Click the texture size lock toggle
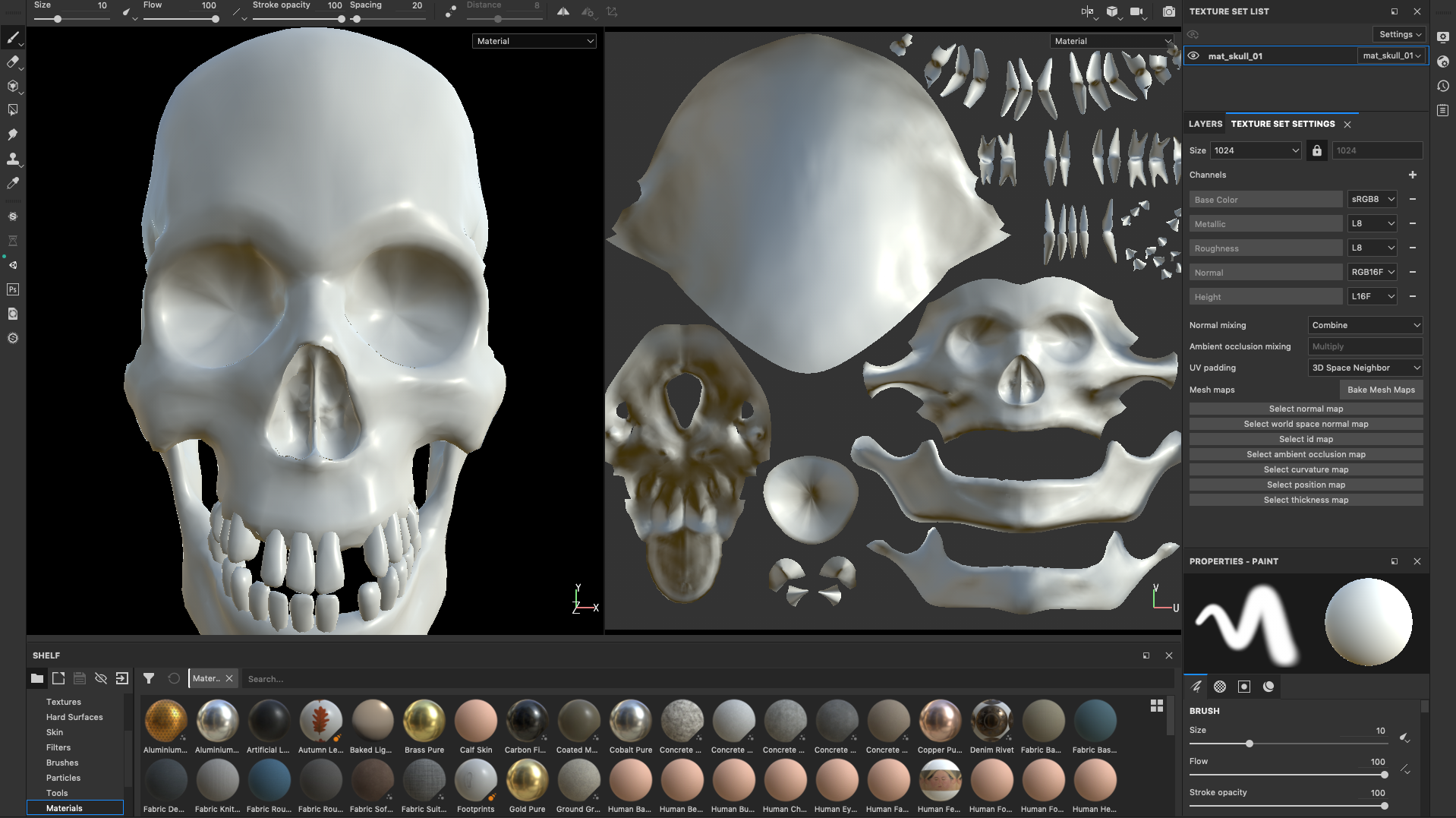 click(1316, 150)
